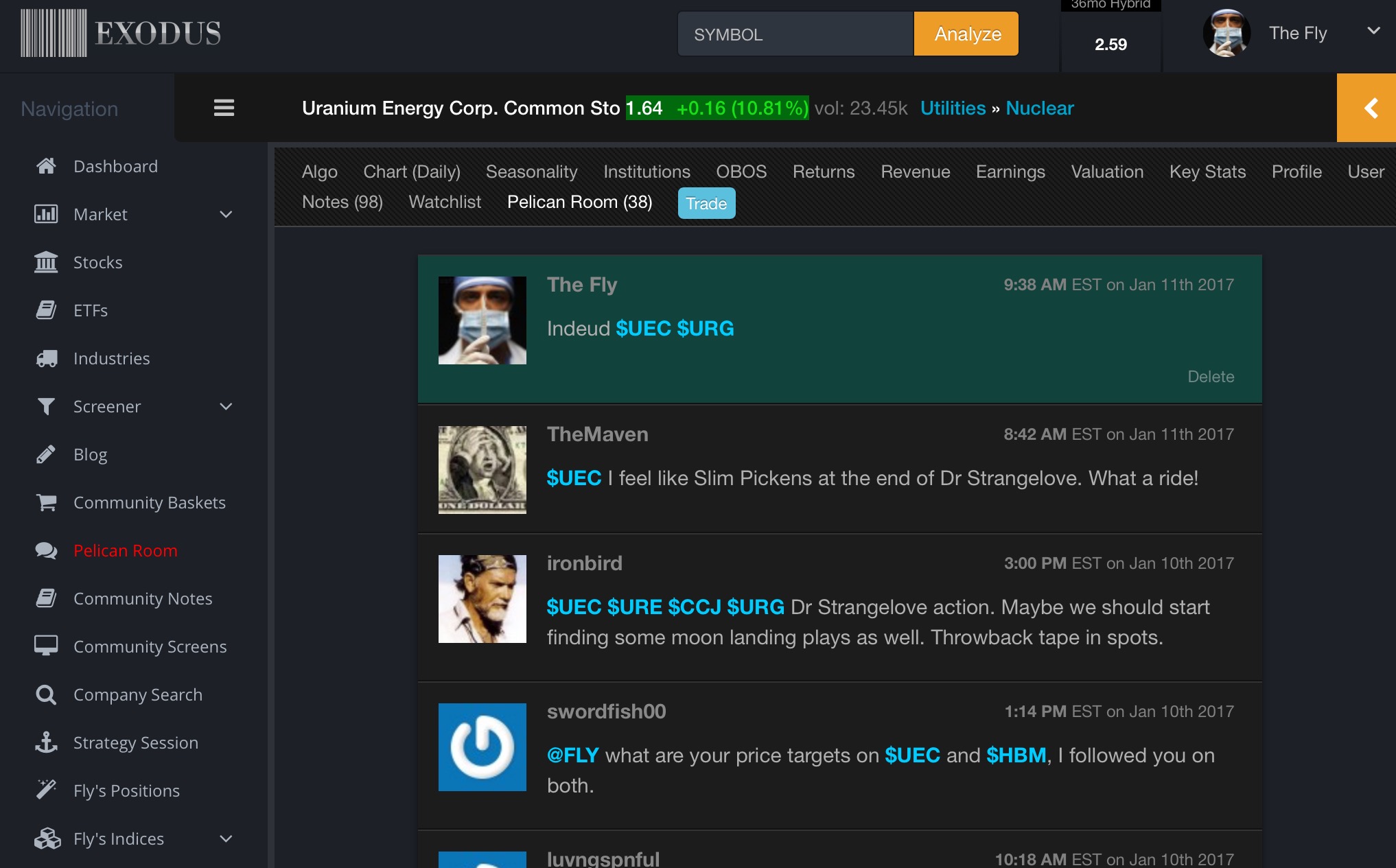Open Community Baskets in sidebar

(150, 502)
